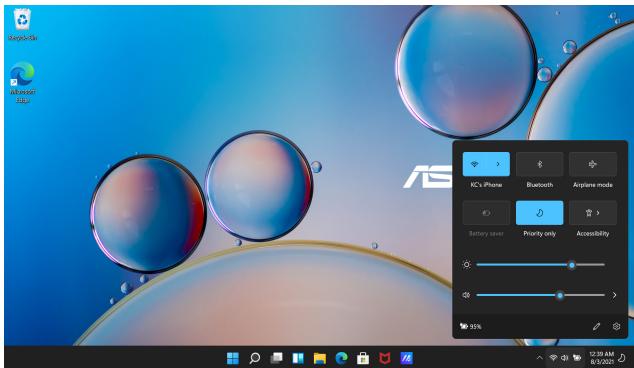Select the Microsoft Edge desktop shortcut

(22, 82)
